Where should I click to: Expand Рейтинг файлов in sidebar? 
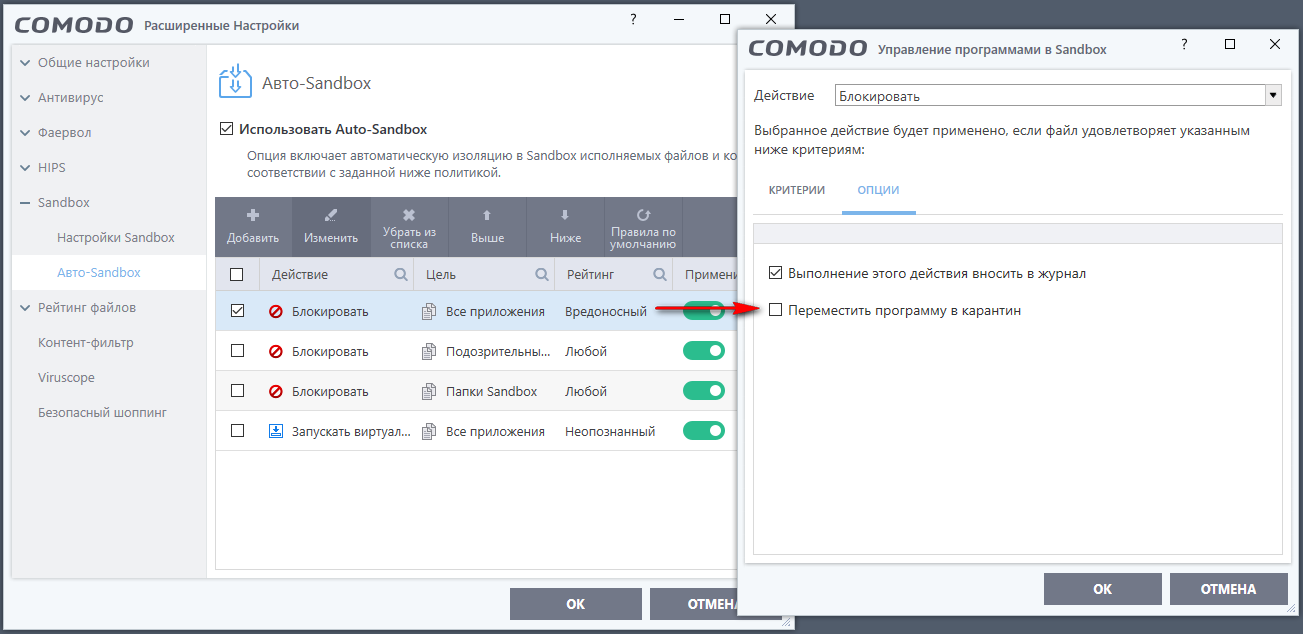26,308
